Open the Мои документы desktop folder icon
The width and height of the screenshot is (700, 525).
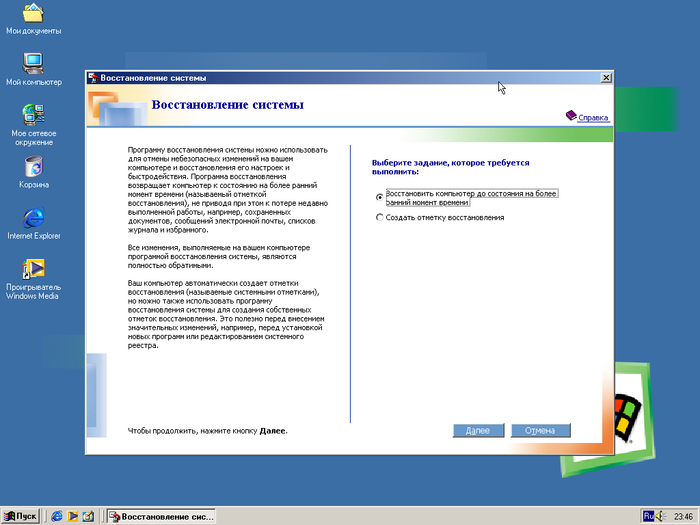[33, 14]
